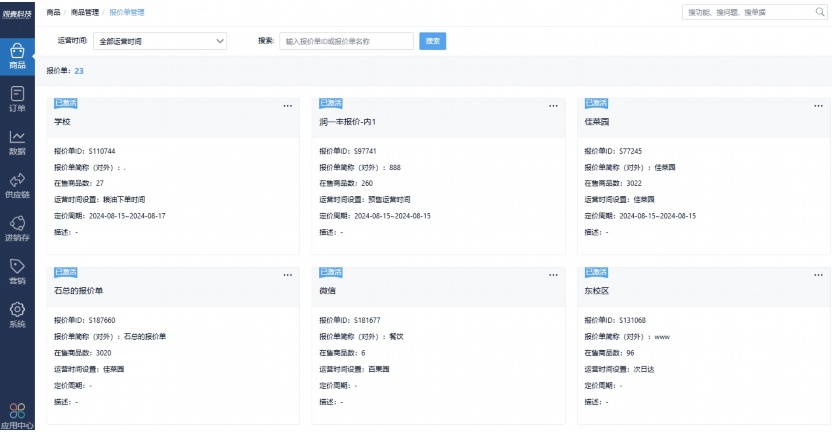This screenshot has height=432, width=832.
Task: Click the 已激活 tag on 东校区 card
Action: (x=596, y=272)
